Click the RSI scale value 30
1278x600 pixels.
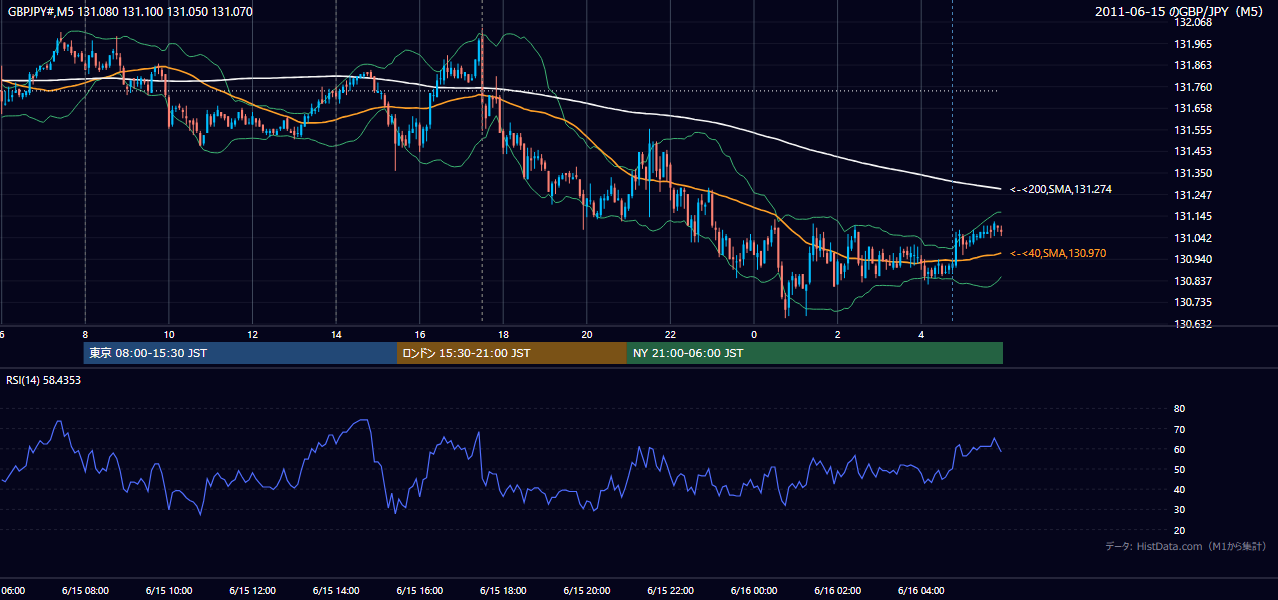pyautogui.click(x=1179, y=510)
